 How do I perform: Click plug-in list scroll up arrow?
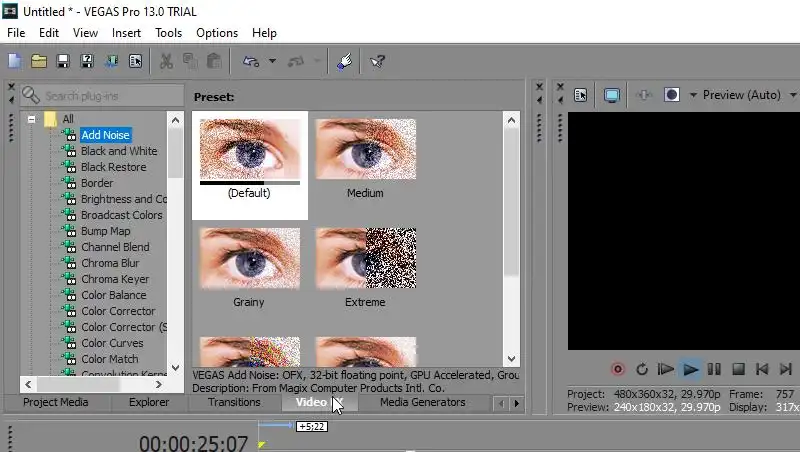[176, 120]
